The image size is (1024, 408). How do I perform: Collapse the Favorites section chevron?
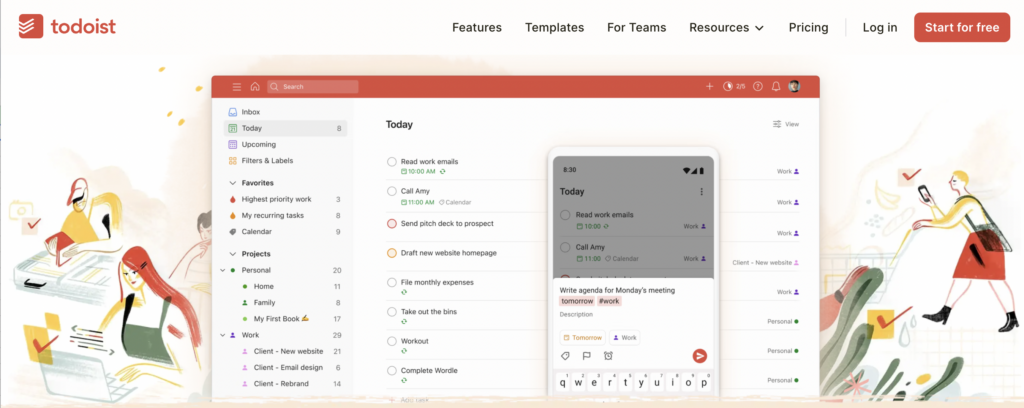click(232, 183)
